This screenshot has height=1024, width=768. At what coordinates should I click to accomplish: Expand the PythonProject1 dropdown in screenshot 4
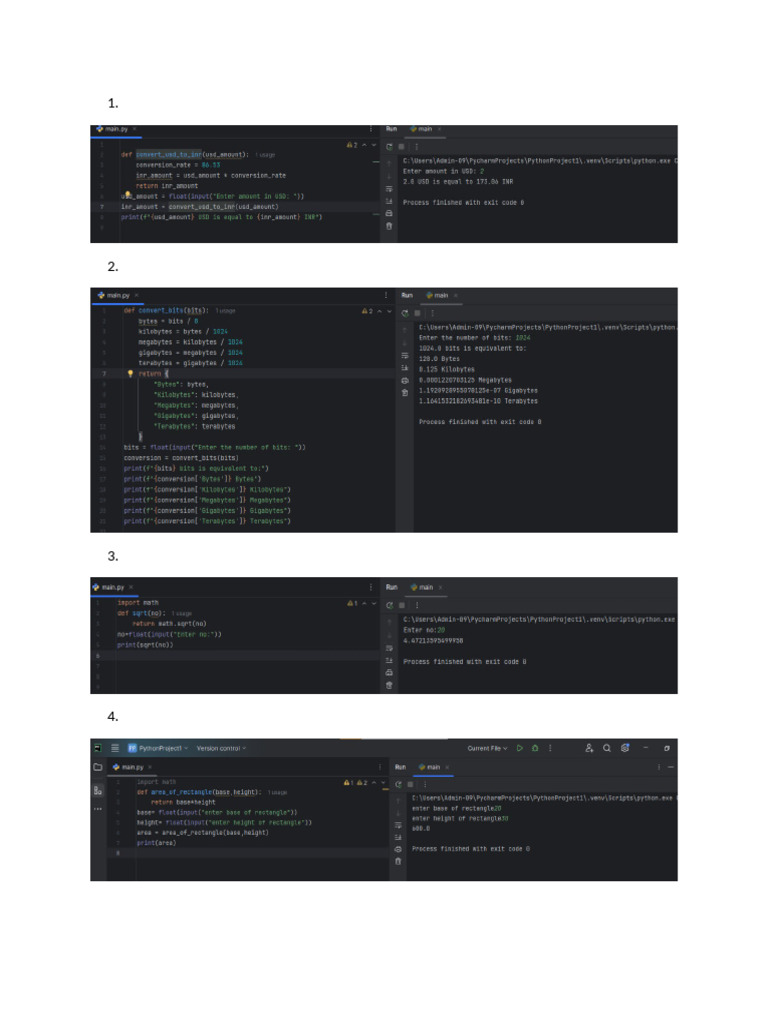tap(159, 748)
